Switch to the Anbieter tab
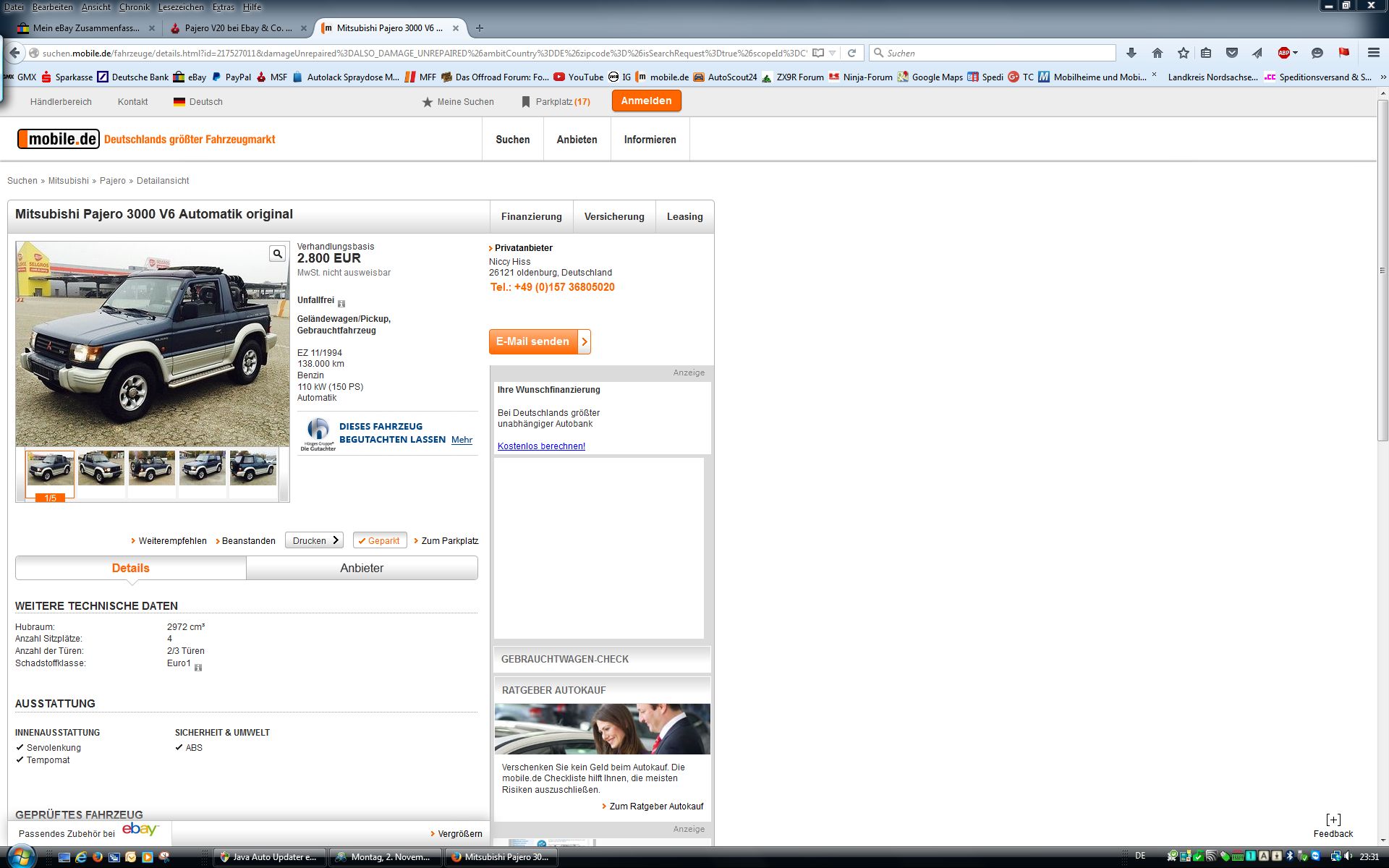Viewport: 1389px width, 868px height. (x=362, y=568)
